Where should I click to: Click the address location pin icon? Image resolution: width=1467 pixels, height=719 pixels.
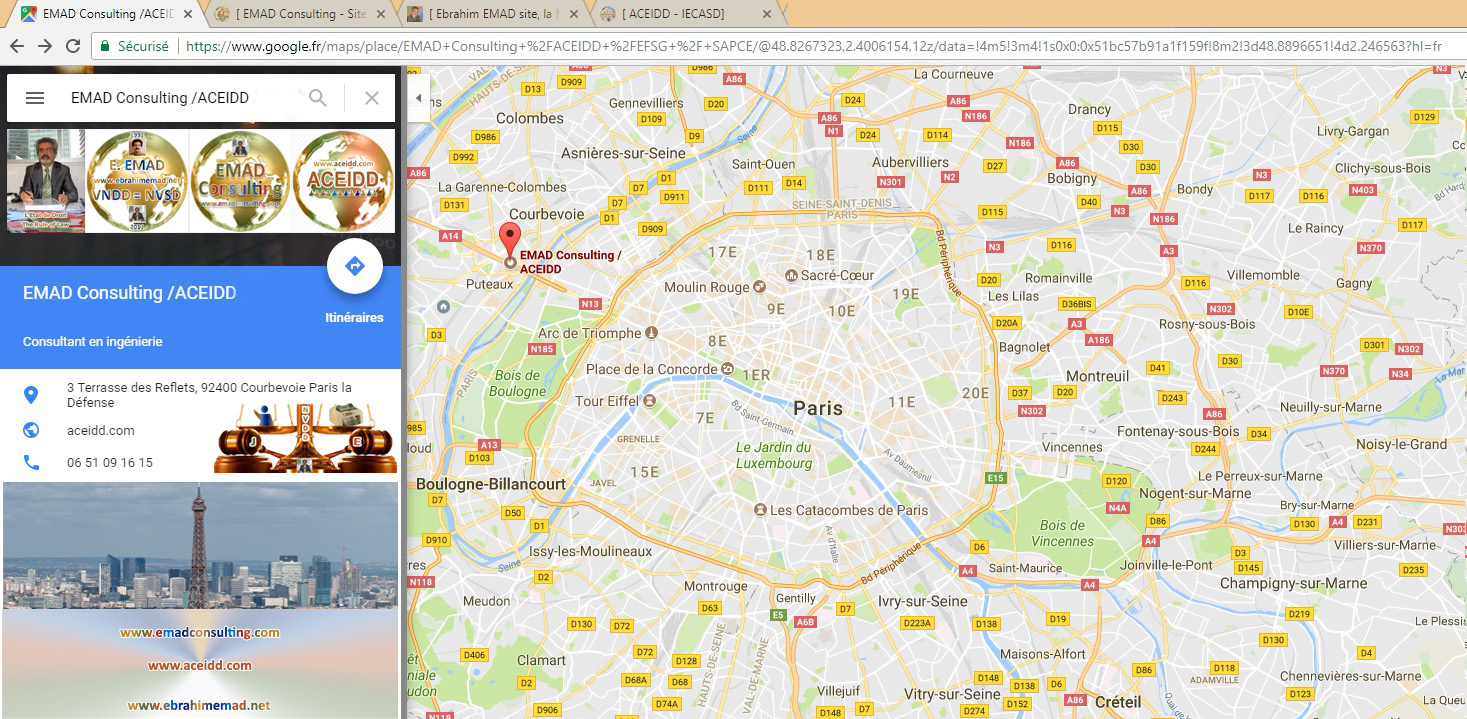coord(31,394)
